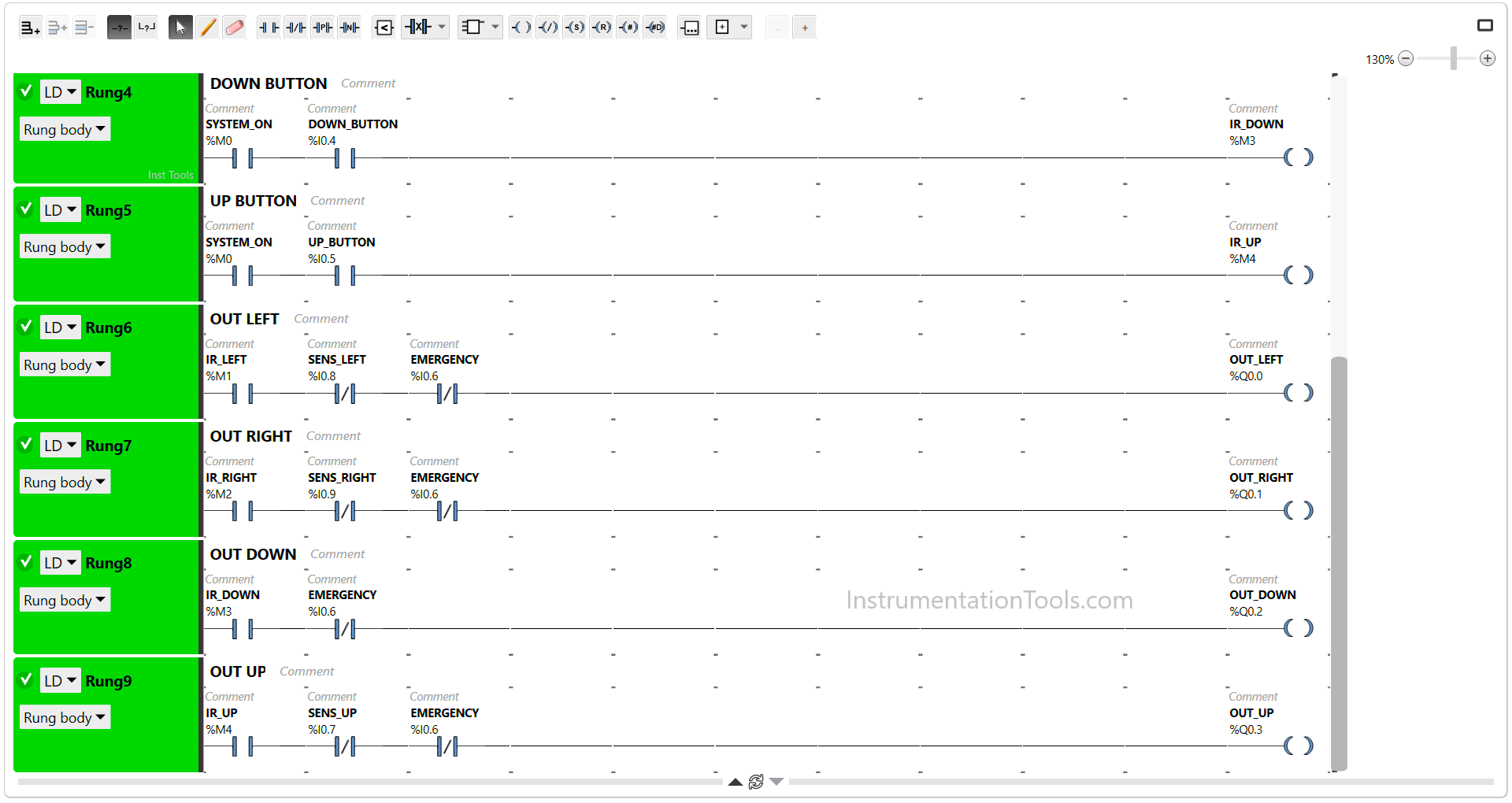Toggle the Rung6 checkmark
1512x803 pixels.
[26, 326]
